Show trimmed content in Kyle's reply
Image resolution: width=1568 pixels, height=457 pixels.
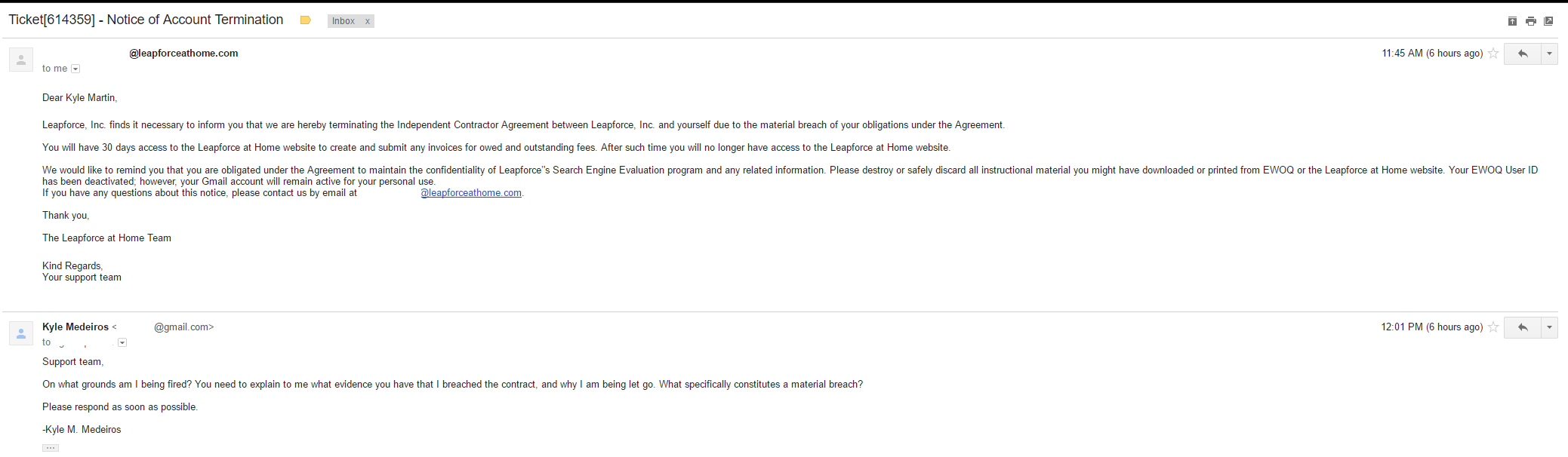tap(51, 448)
